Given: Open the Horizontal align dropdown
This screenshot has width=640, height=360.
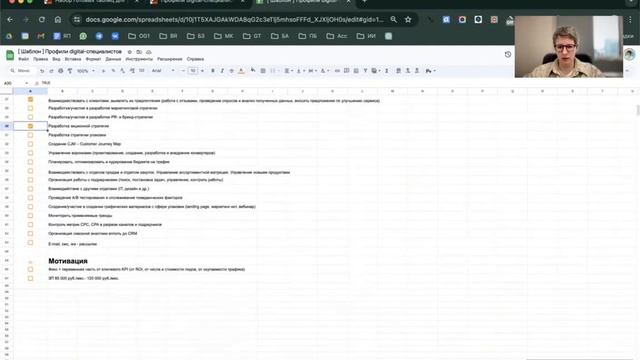Looking at the screenshot, I should tap(288, 71).
